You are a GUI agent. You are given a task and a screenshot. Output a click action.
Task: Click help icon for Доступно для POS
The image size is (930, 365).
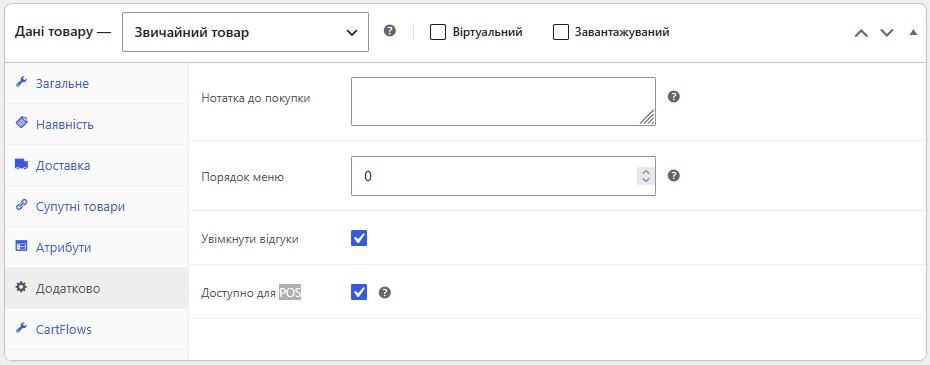point(385,293)
